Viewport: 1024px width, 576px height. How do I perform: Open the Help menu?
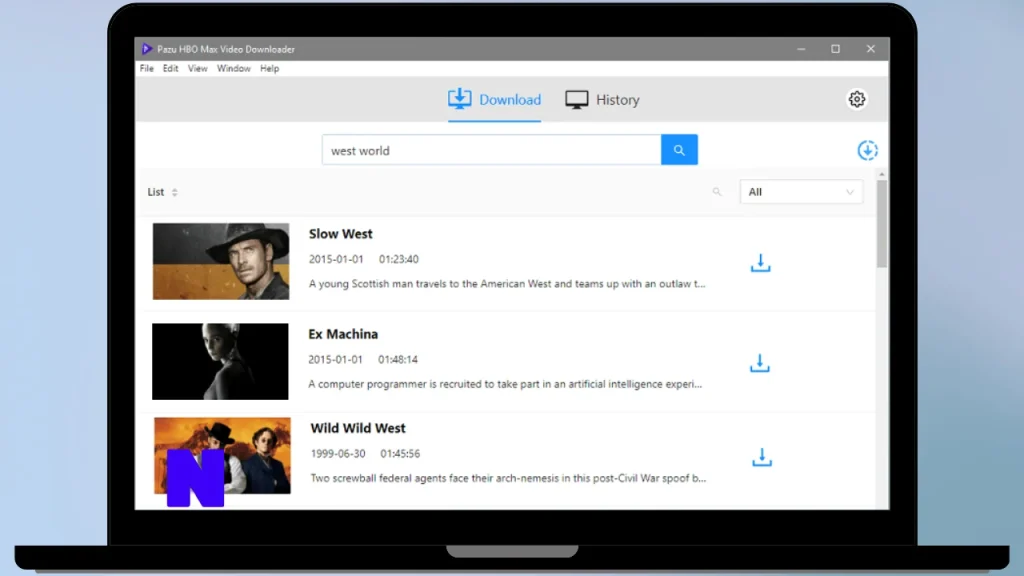[x=269, y=69]
